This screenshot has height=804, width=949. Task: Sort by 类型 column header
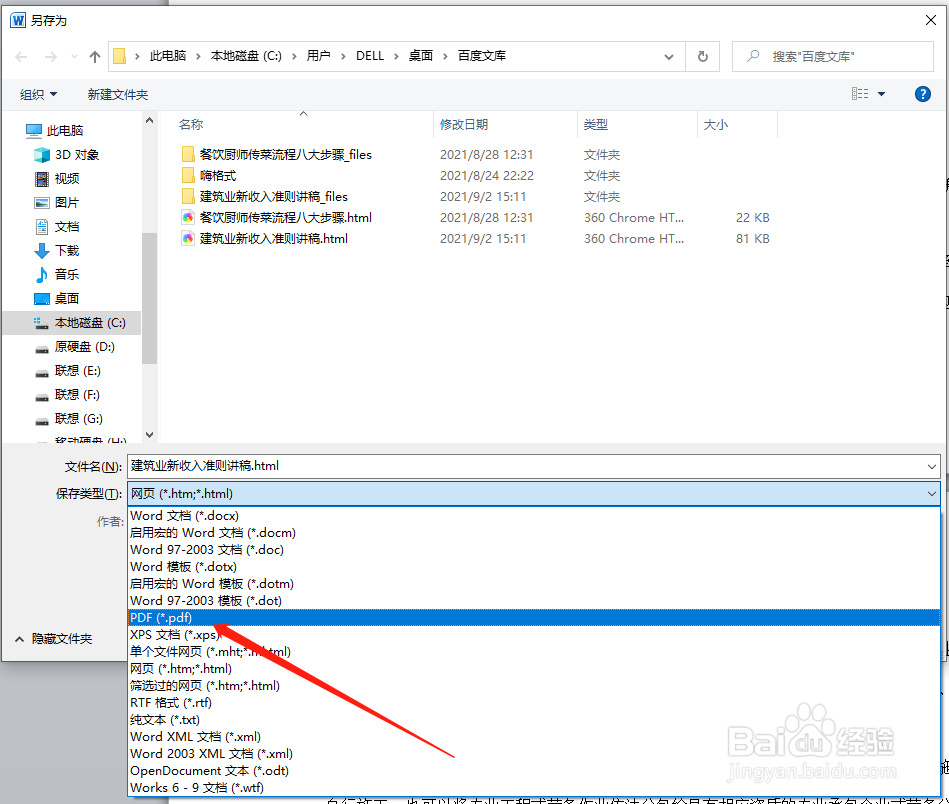[x=596, y=125]
